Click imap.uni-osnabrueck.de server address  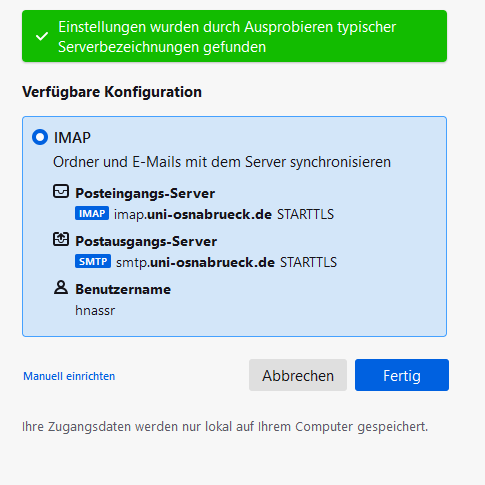(193, 214)
